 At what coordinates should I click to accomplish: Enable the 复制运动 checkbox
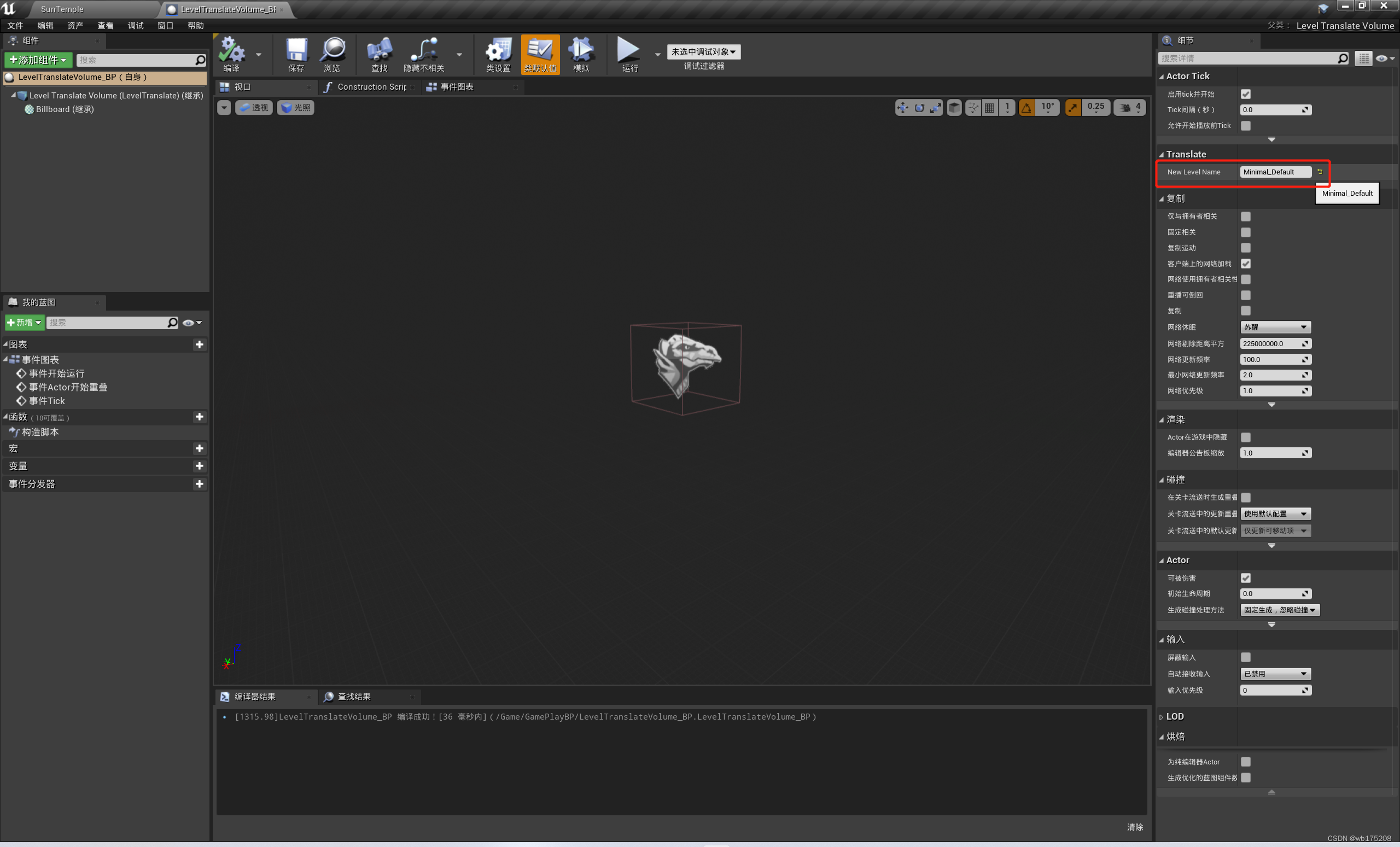coord(1245,248)
